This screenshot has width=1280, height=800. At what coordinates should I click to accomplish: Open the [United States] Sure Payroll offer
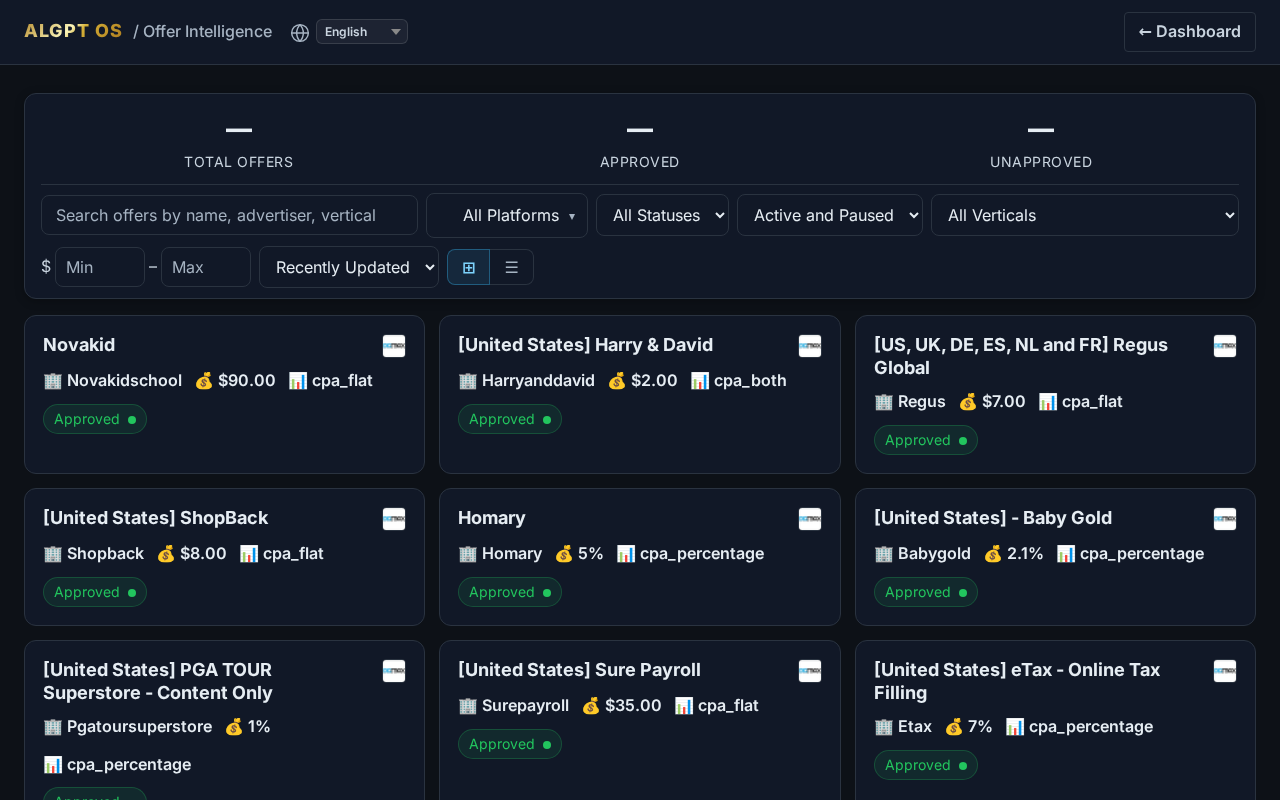click(580, 670)
